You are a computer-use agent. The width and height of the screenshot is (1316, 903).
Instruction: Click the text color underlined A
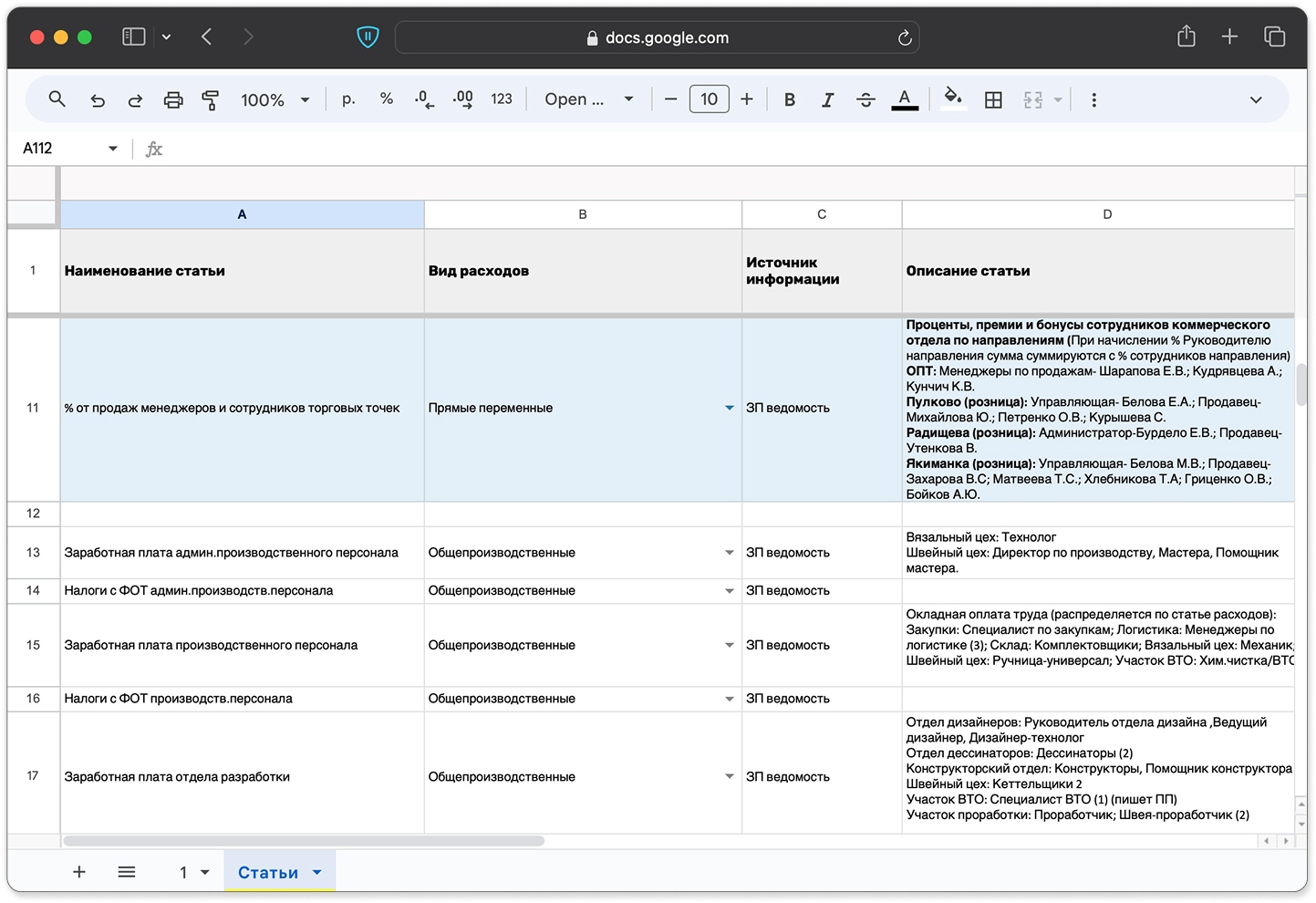[x=904, y=99]
